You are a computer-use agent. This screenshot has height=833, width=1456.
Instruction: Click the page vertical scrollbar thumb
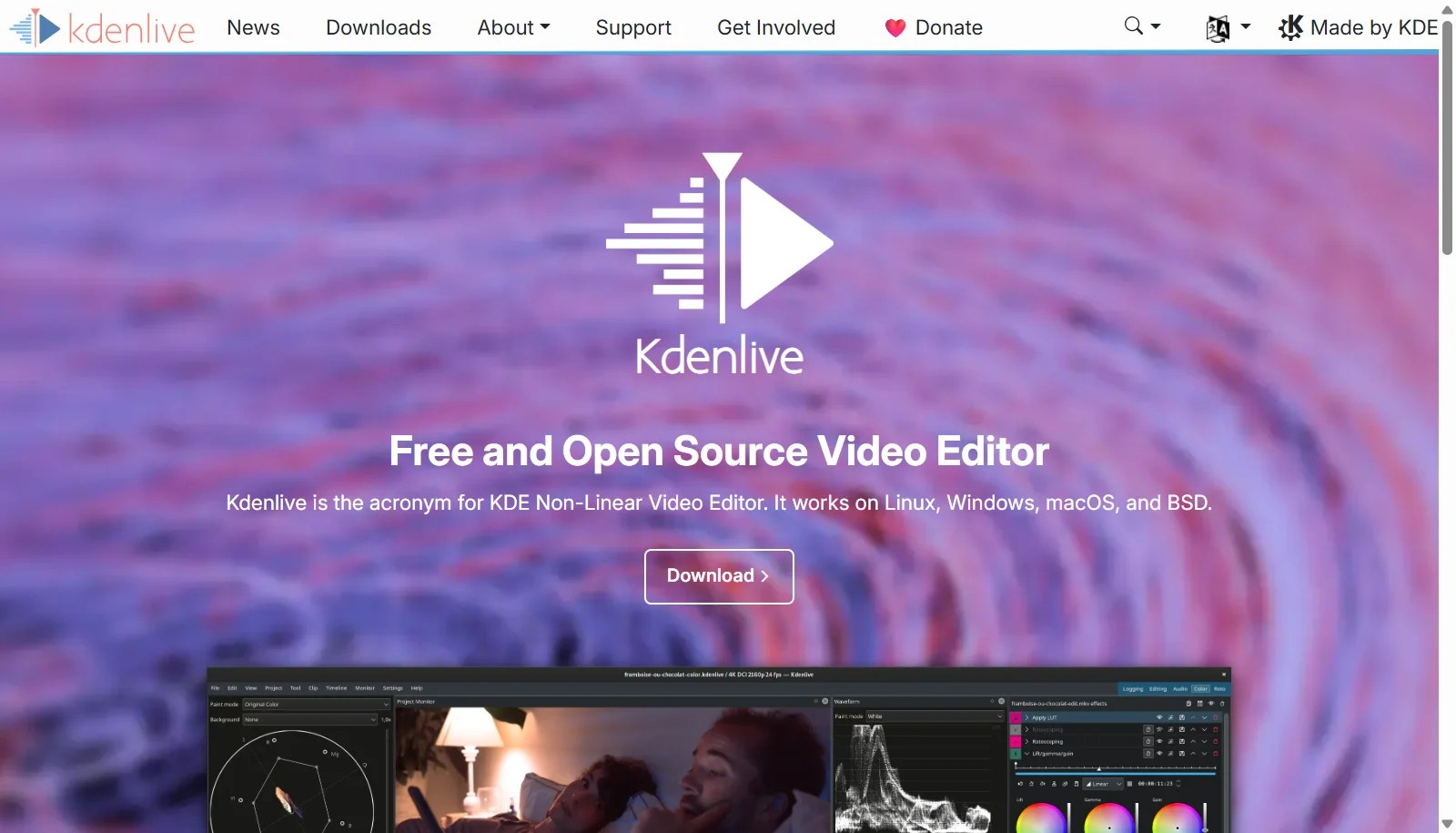(x=1447, y=137)
